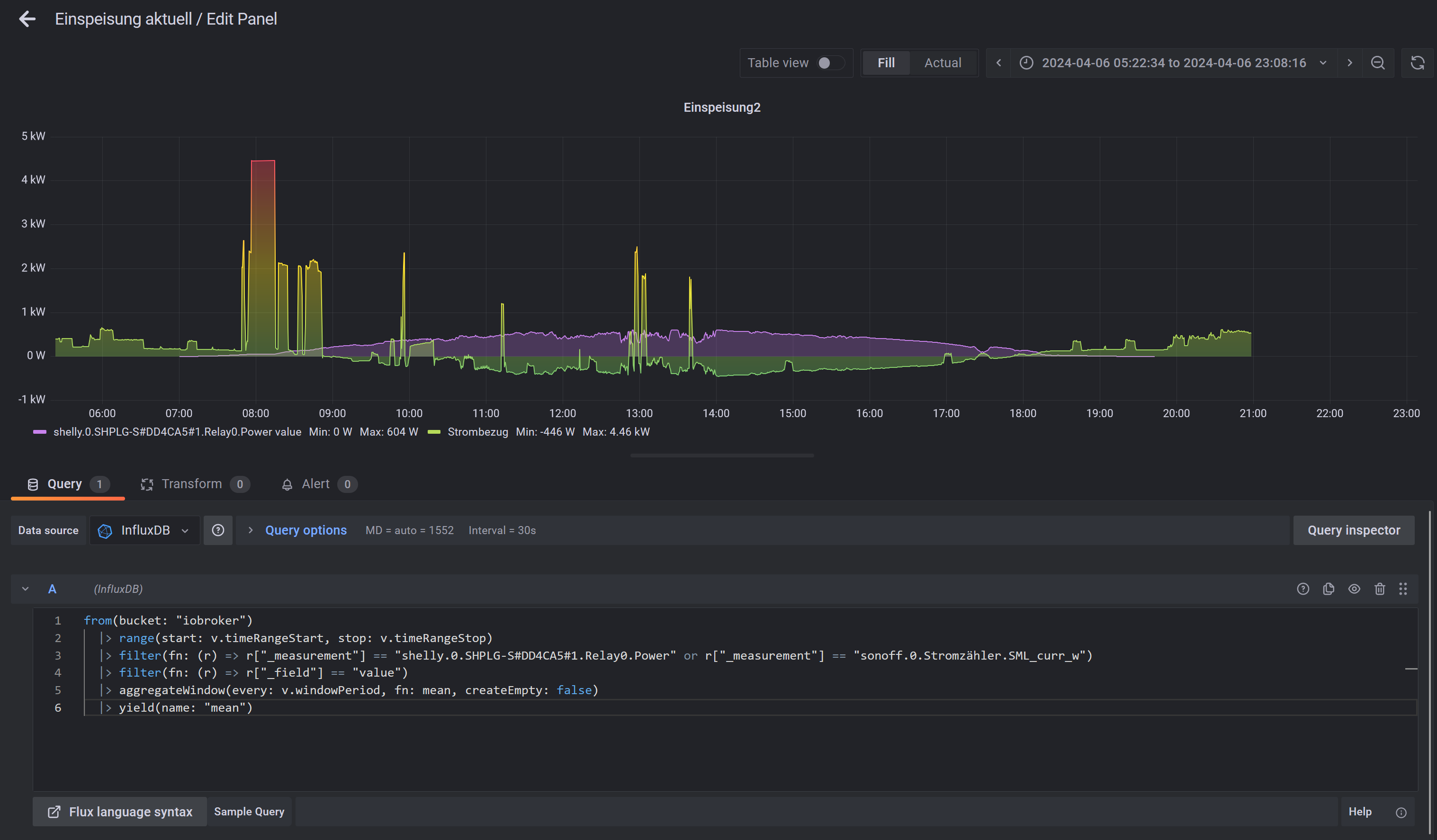This screenshot has width=1437, height=840.
Task: Switch to the Transform tab
Action: [x=192, y=483]
